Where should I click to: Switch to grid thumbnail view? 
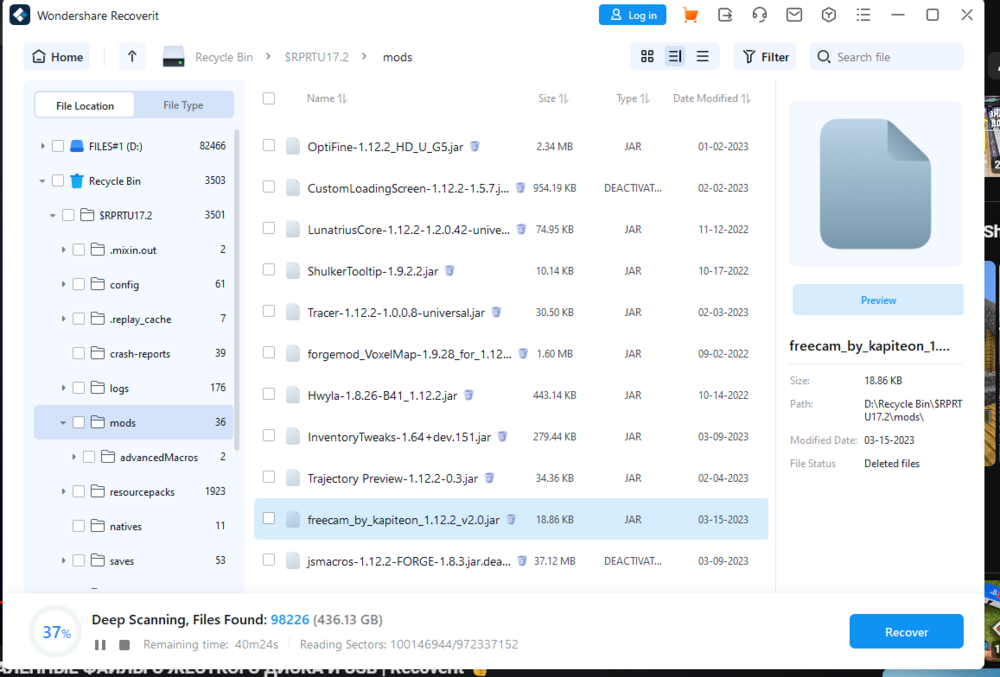coord(647,57)
